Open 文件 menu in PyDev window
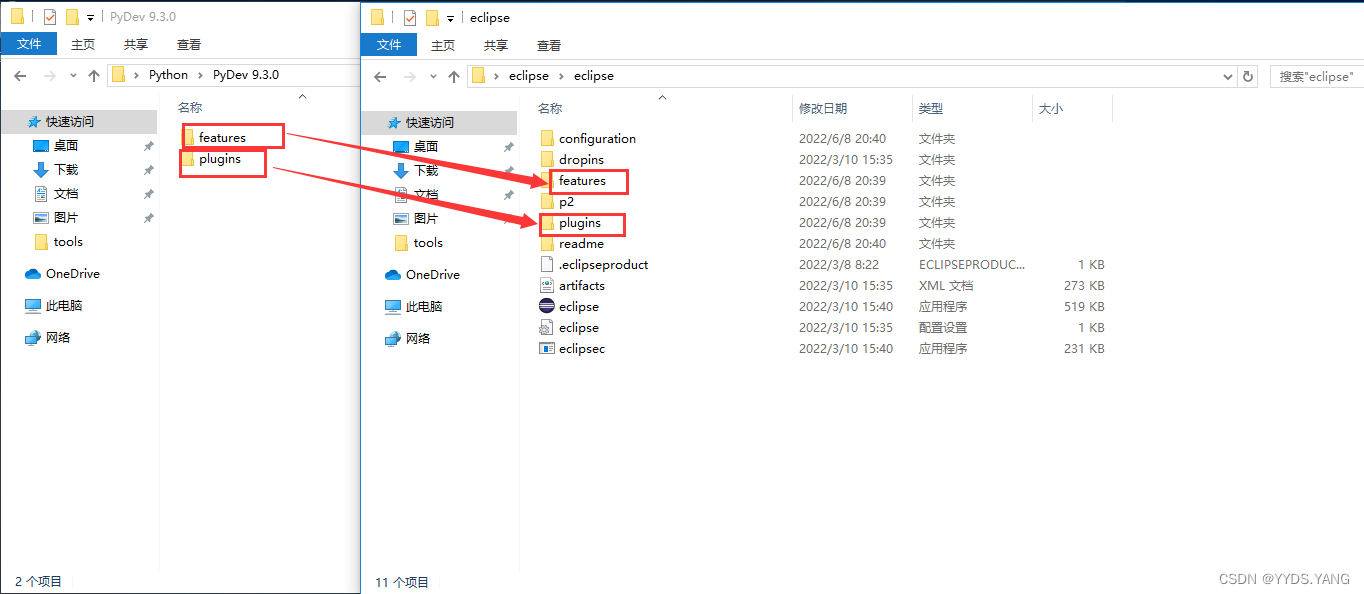This screenshot has width=1364, height=594. coord(29,44)
